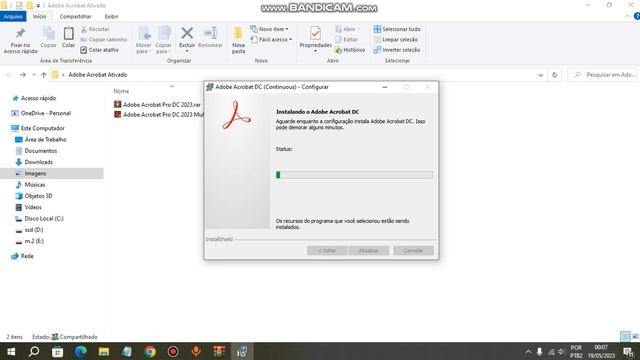Click the Pesquisar em Adobe search box
This screenshot has width=640, height=360.
point(602,75)
